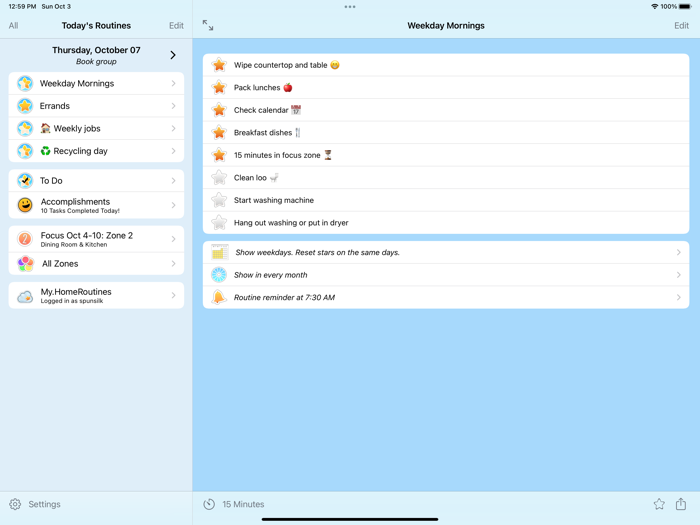This screenshot has width=700, height=525.
Task: Toggle star for 15 minutes in focus zone
Action: (x=219, y=155)
